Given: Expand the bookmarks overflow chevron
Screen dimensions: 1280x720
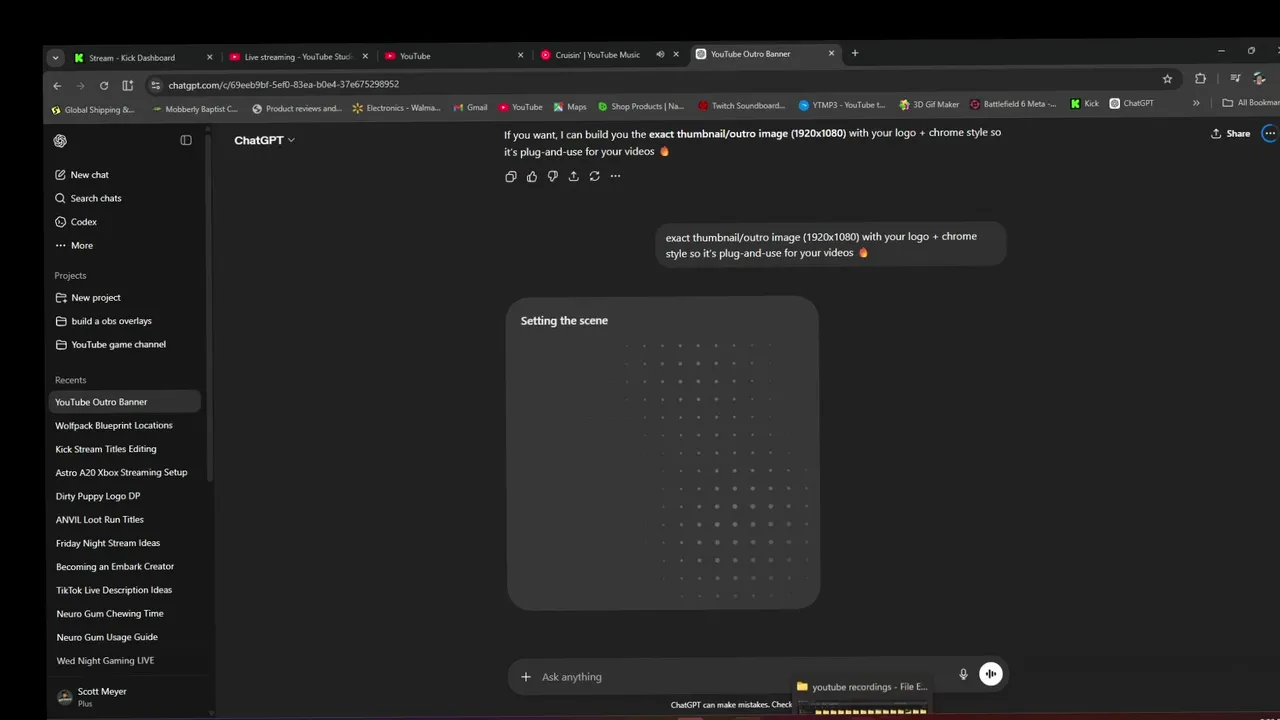Looking at the screenshot, I should click(1196, 102).
